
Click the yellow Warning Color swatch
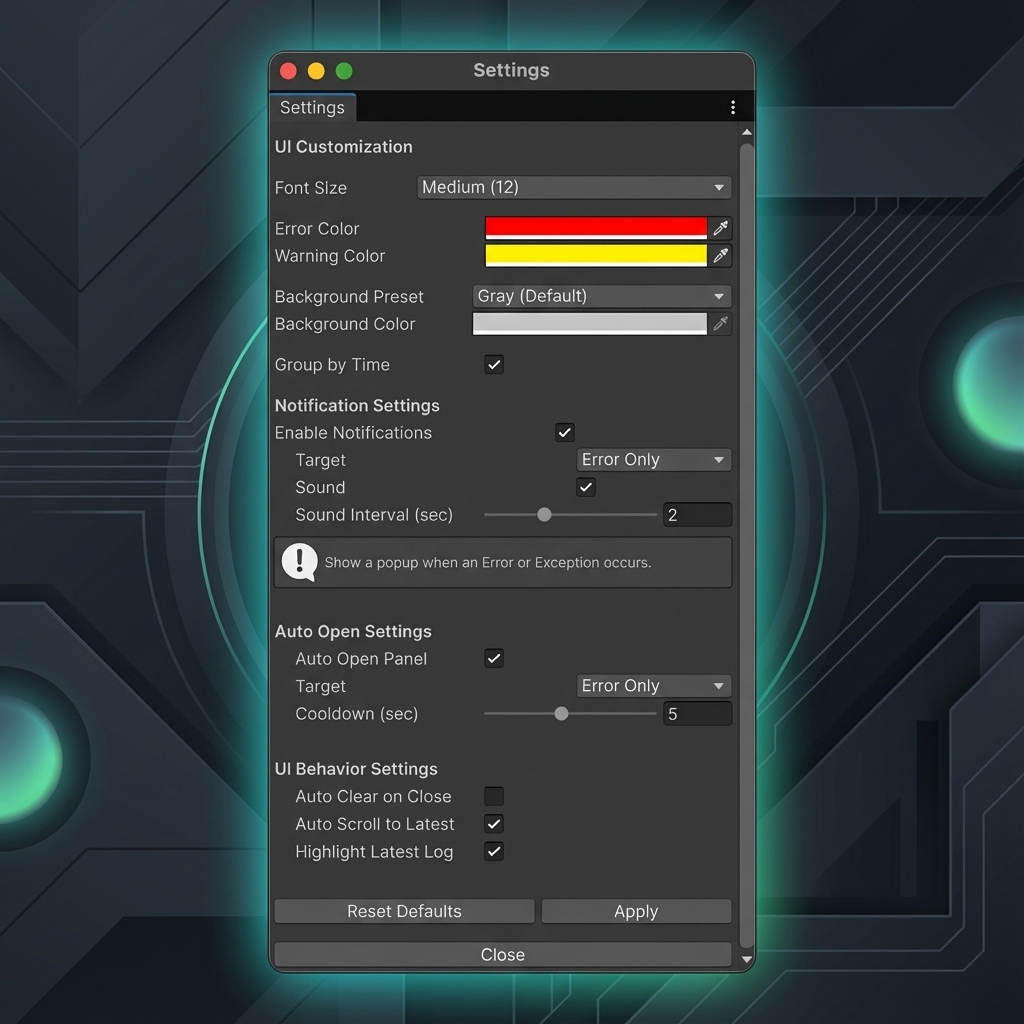click(x=596, y=255)
